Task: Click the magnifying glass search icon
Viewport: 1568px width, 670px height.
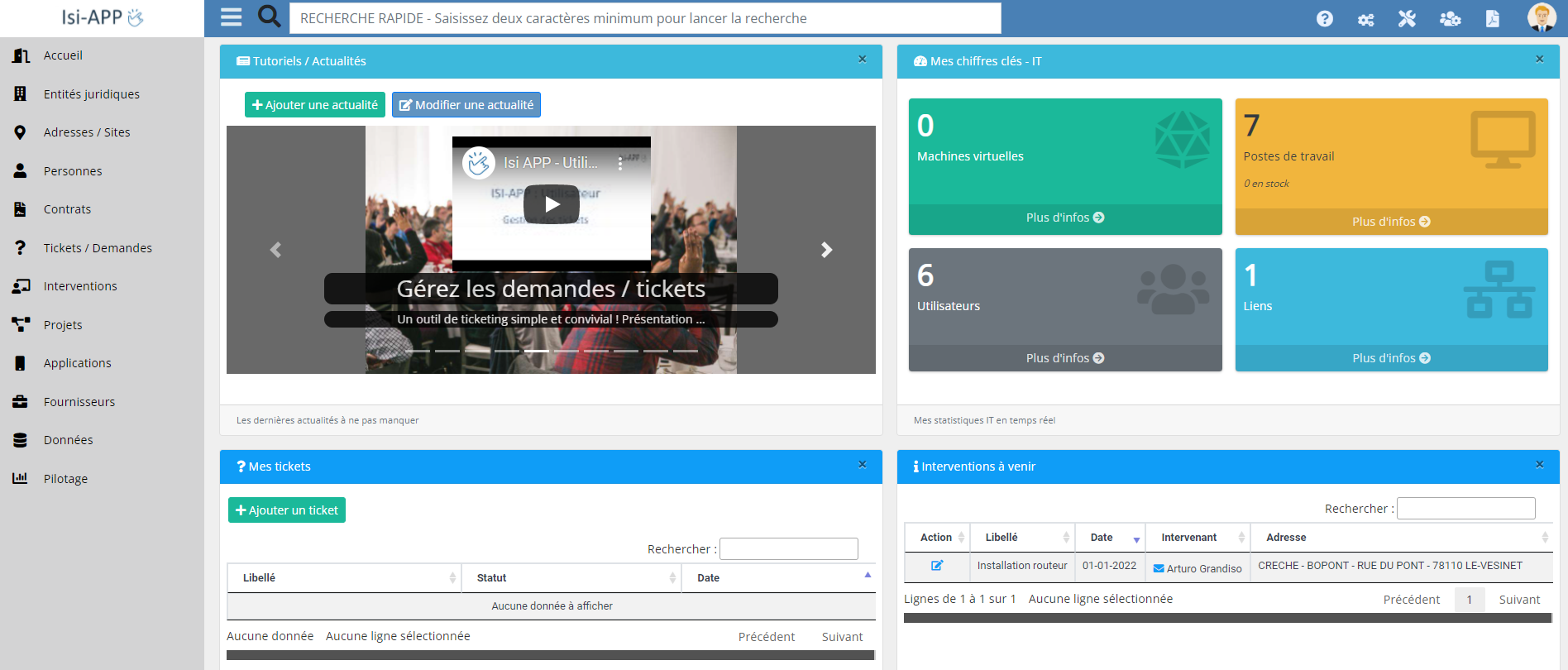Action: coord(269,17)
